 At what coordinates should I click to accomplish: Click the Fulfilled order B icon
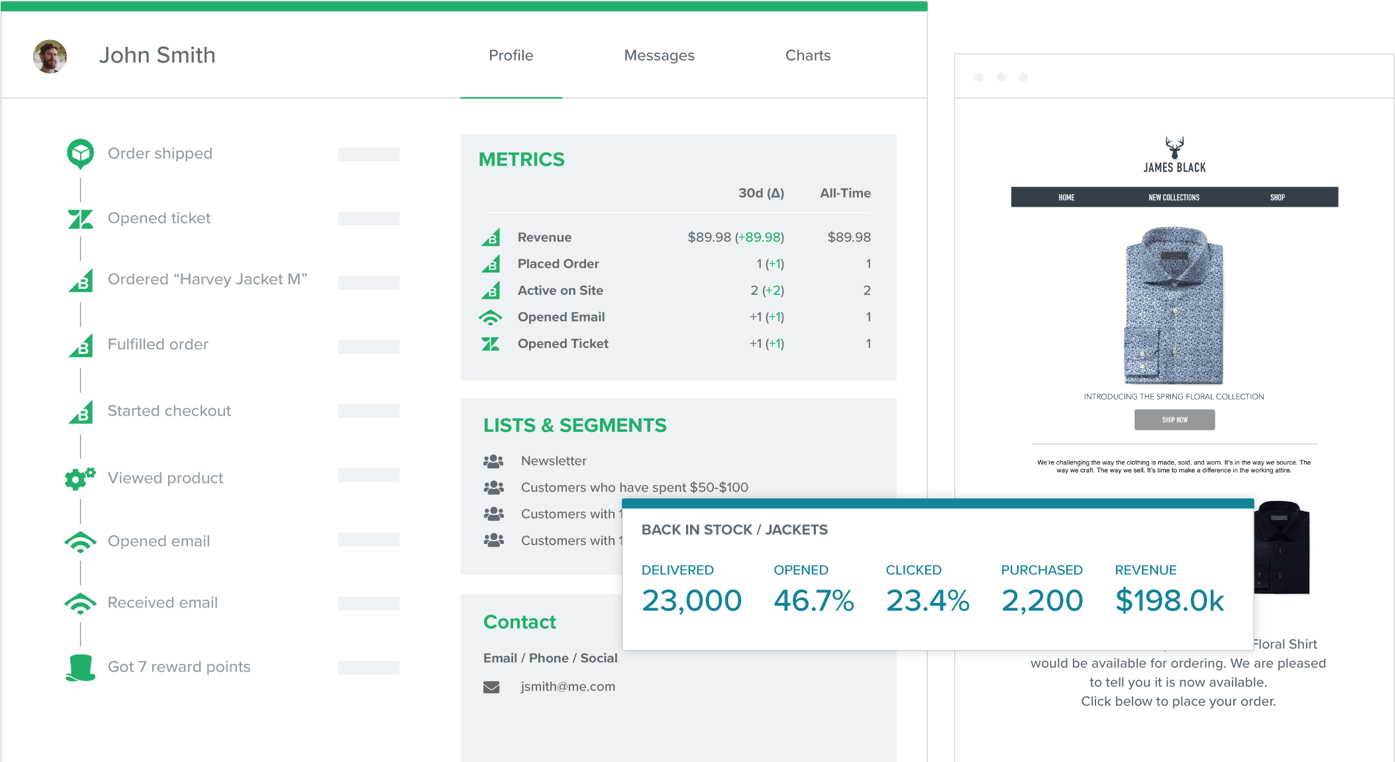click(x=80, y=344)
